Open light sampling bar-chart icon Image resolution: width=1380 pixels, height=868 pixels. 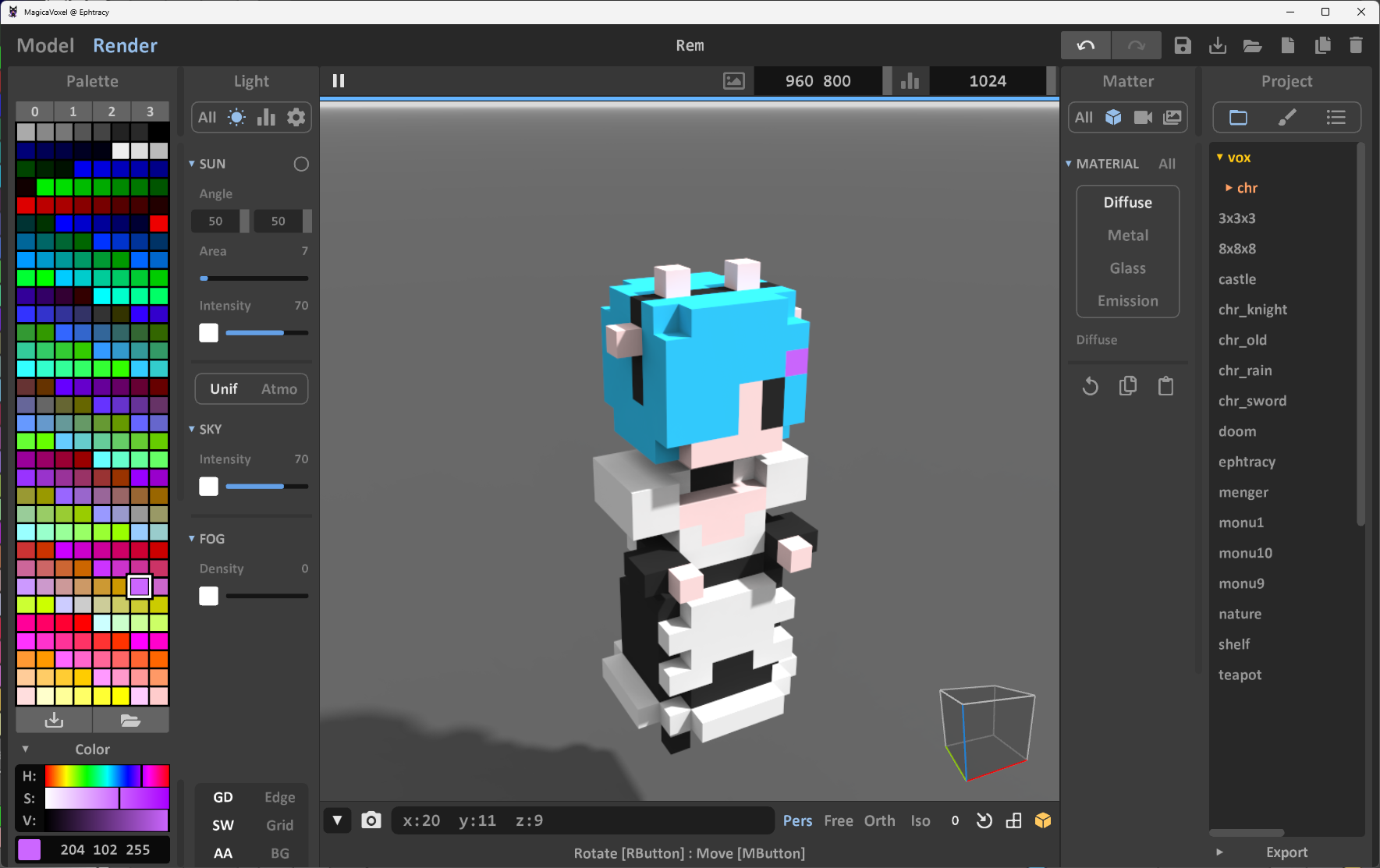(266, 117)
